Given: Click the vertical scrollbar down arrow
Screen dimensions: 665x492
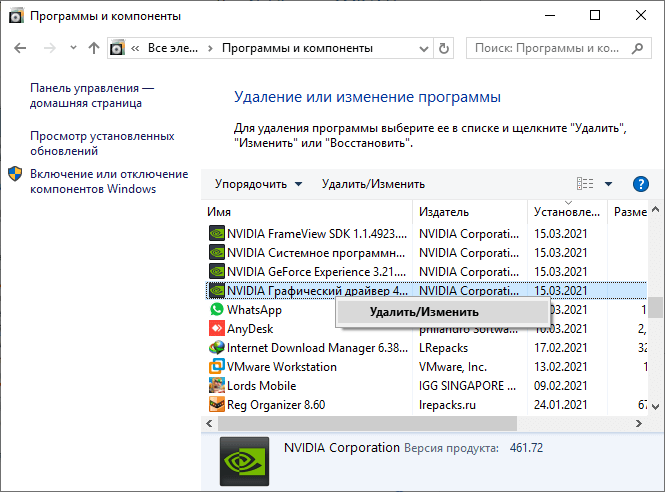Looking at the screenshot, I should pos(656,406).
